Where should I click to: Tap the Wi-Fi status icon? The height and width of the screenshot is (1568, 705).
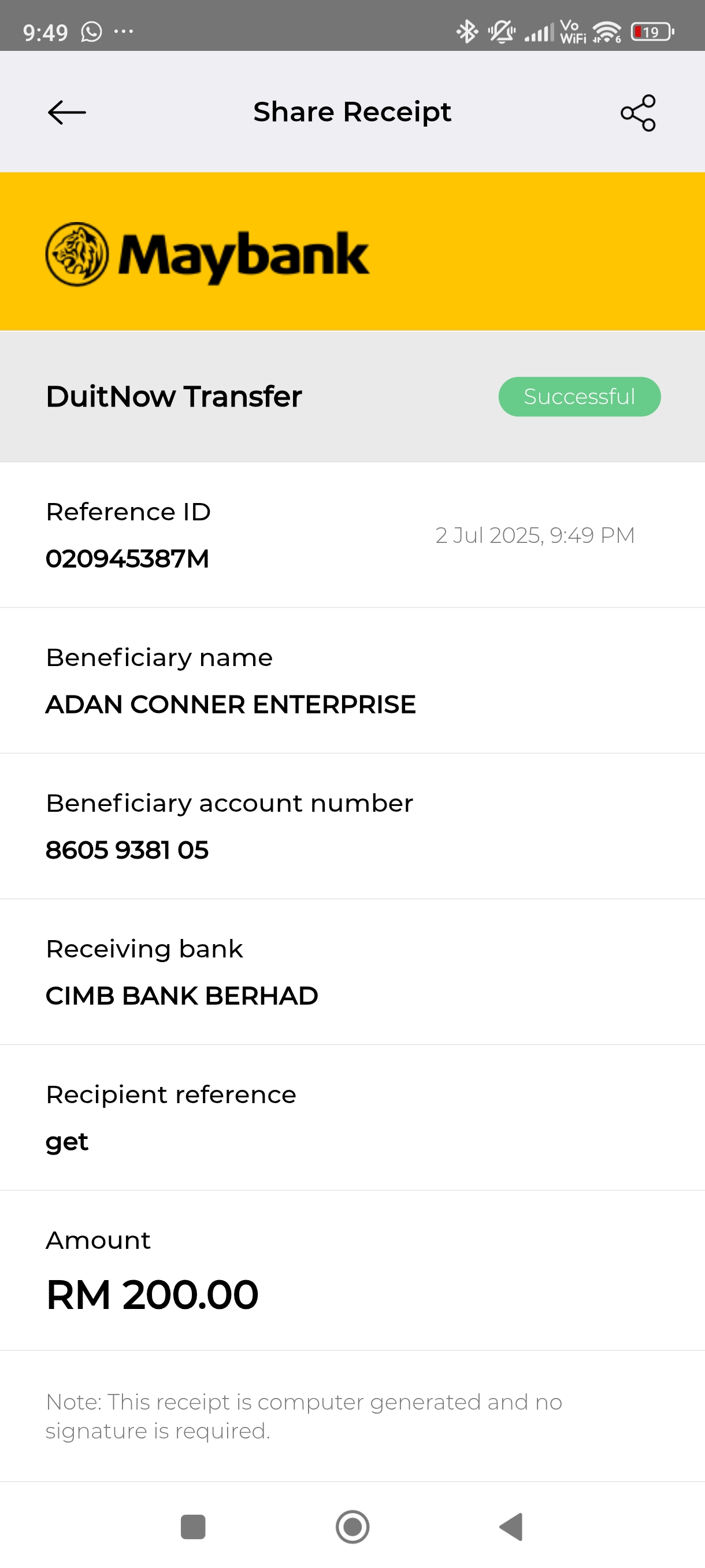pyautogui.click(x=606, y=32)
